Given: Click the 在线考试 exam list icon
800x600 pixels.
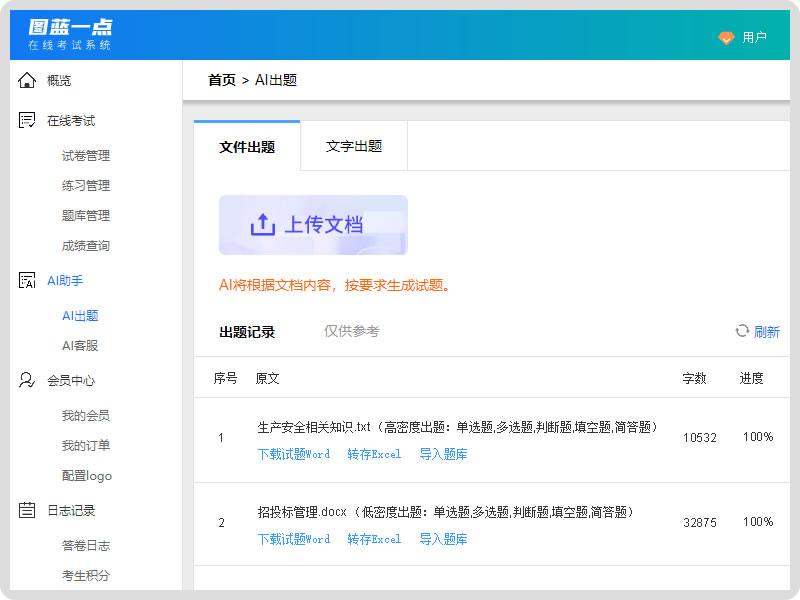Looking at the screenshot, I should [x=27, y=120].
